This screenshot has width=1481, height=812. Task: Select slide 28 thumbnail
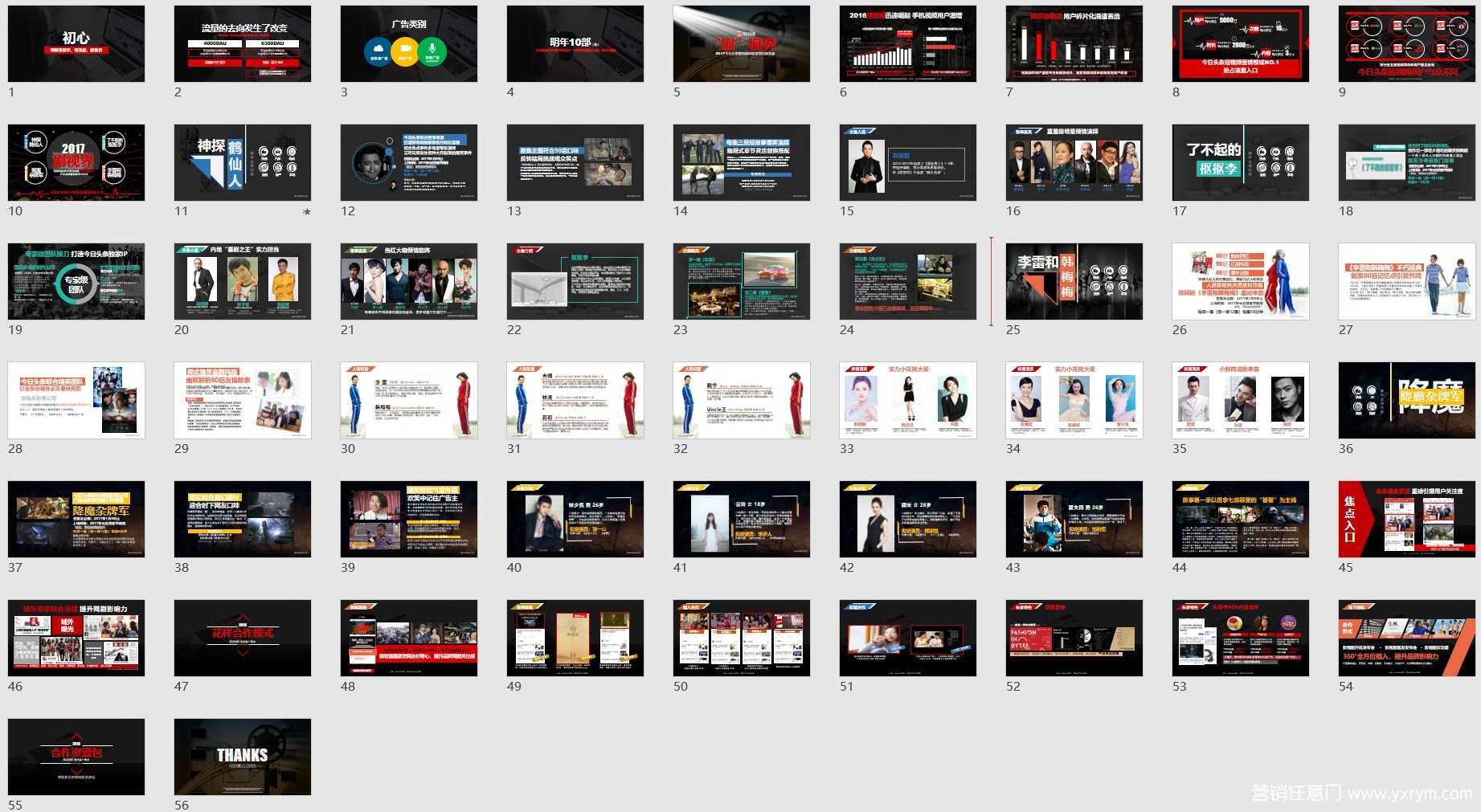click(76, 400)
